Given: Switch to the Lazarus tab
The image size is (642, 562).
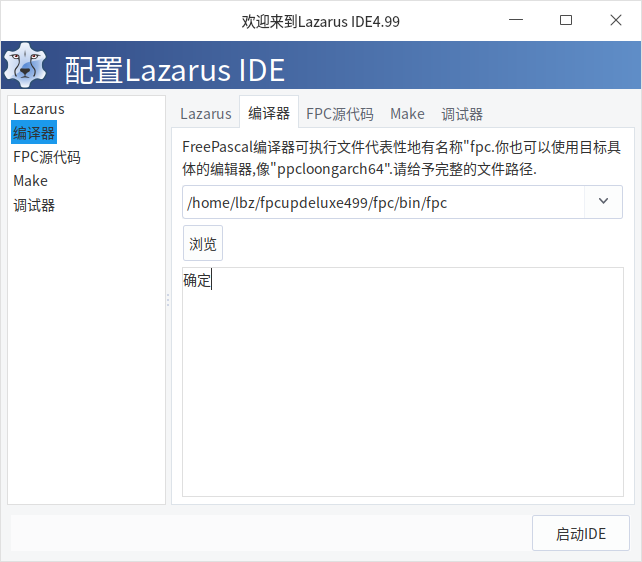Looking at the screenshot, I should 206,114.
